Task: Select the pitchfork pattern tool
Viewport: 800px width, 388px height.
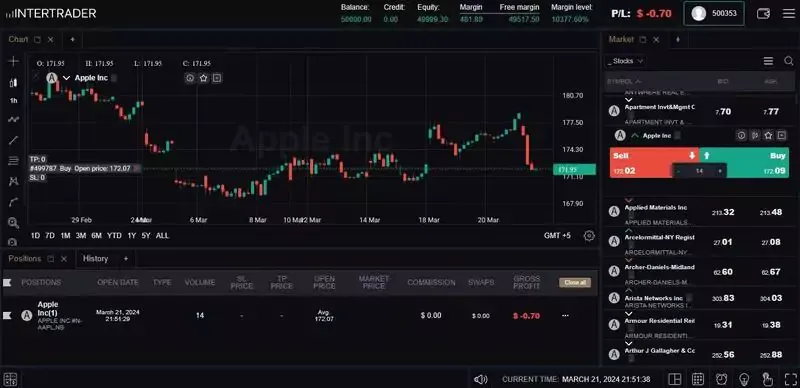Action: tap(13, 181)
